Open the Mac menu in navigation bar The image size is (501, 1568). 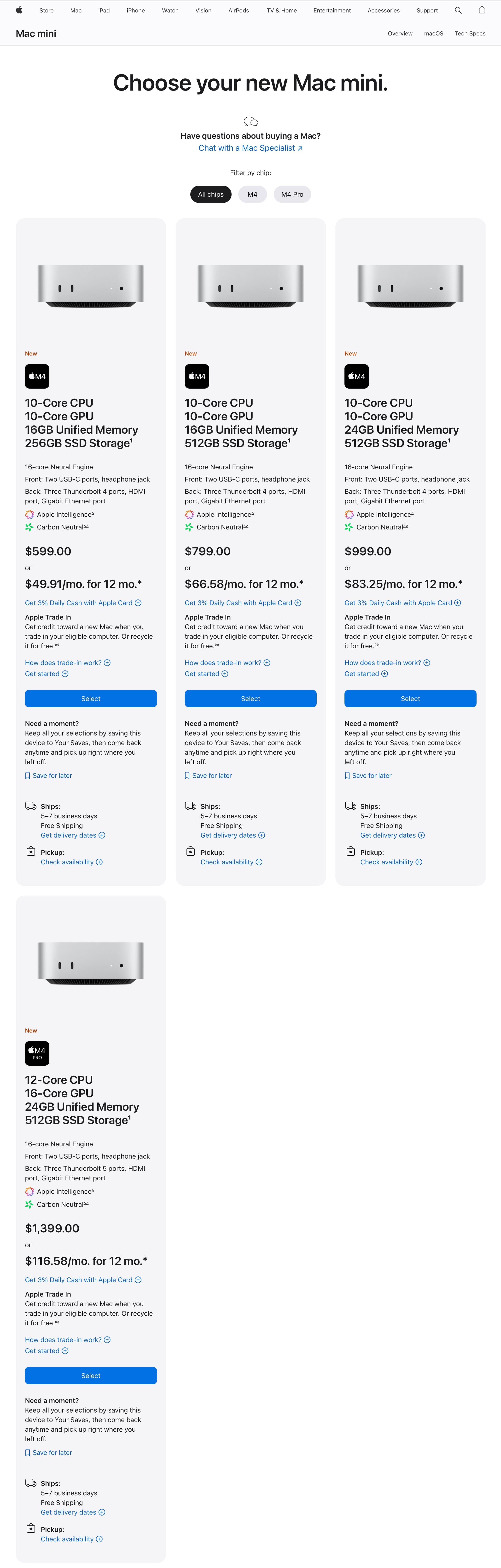[76, 10]
